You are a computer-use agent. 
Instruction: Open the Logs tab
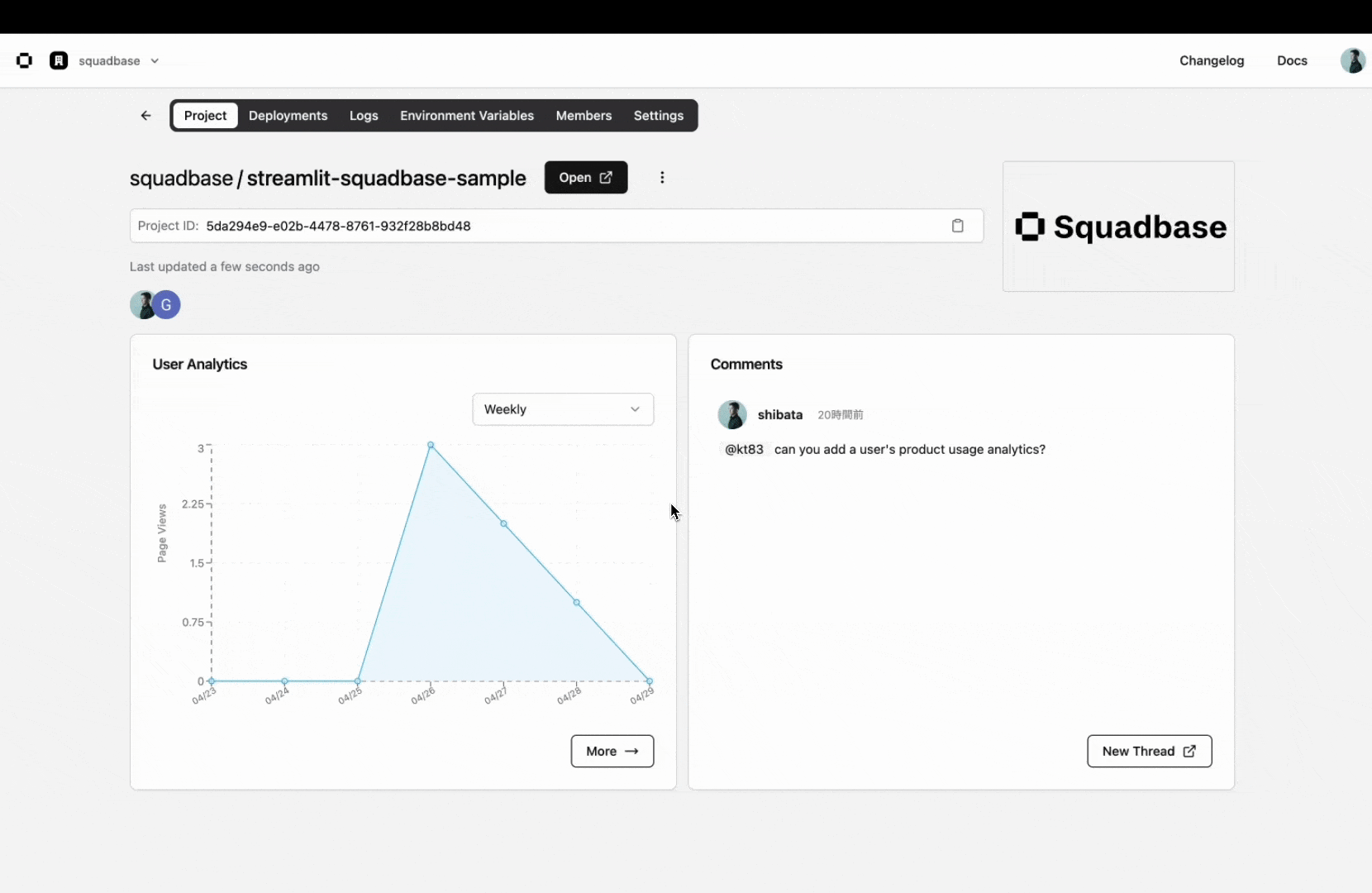click(364, 116)
